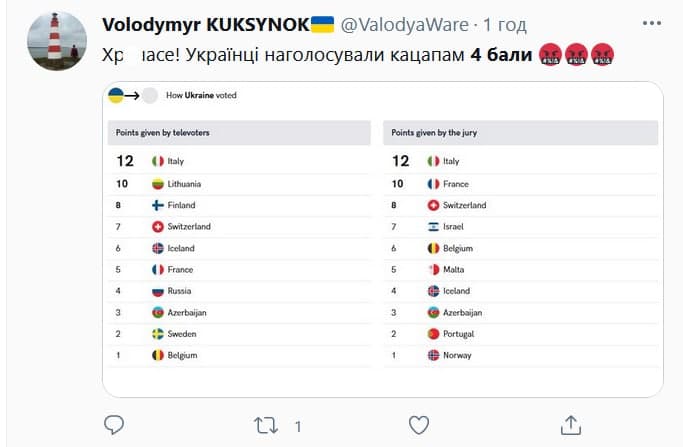Click Finland flag in televoters list
This screenshot has height=447, width=683.
coord(158,205)
